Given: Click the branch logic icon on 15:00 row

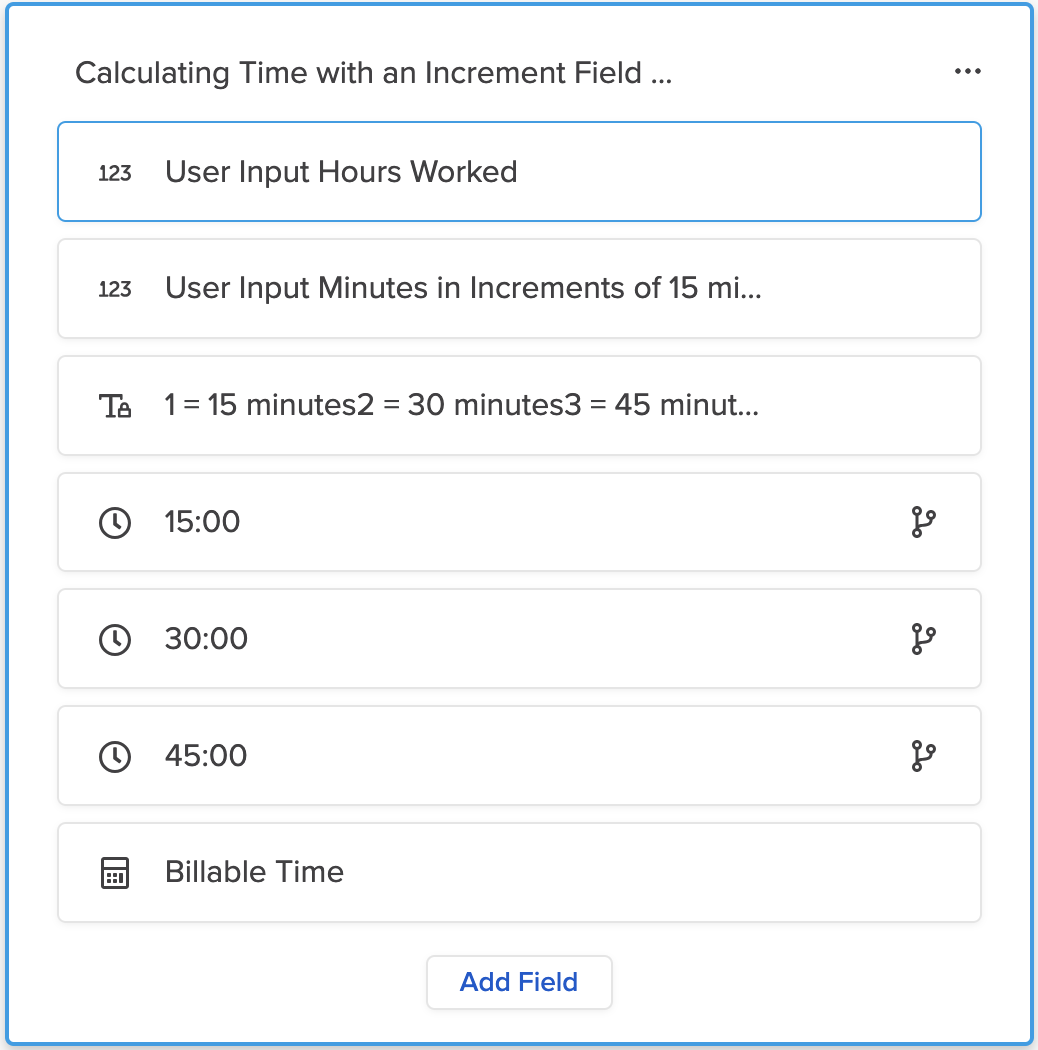Looking at the screenshot, I should 923,522.
